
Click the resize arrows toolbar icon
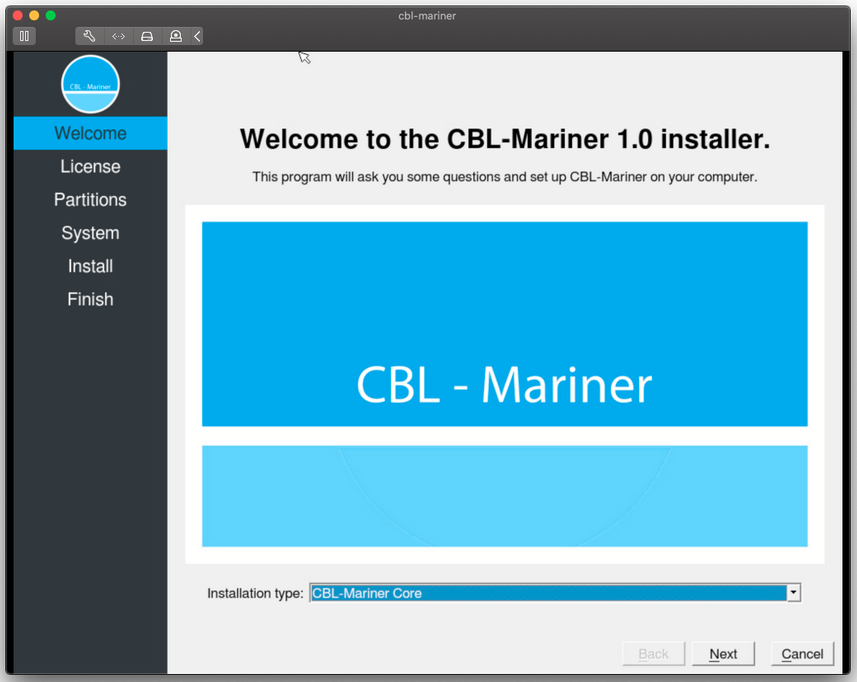(119, 36)
